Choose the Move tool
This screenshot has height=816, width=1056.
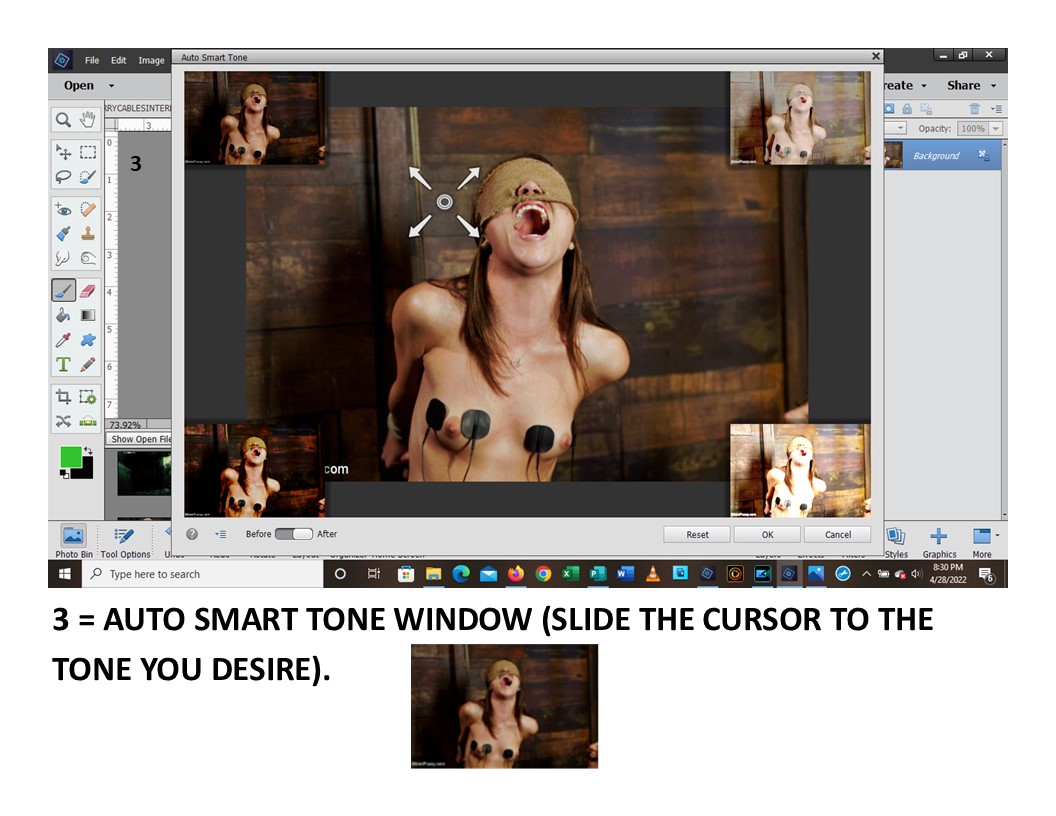pos(63,153)
